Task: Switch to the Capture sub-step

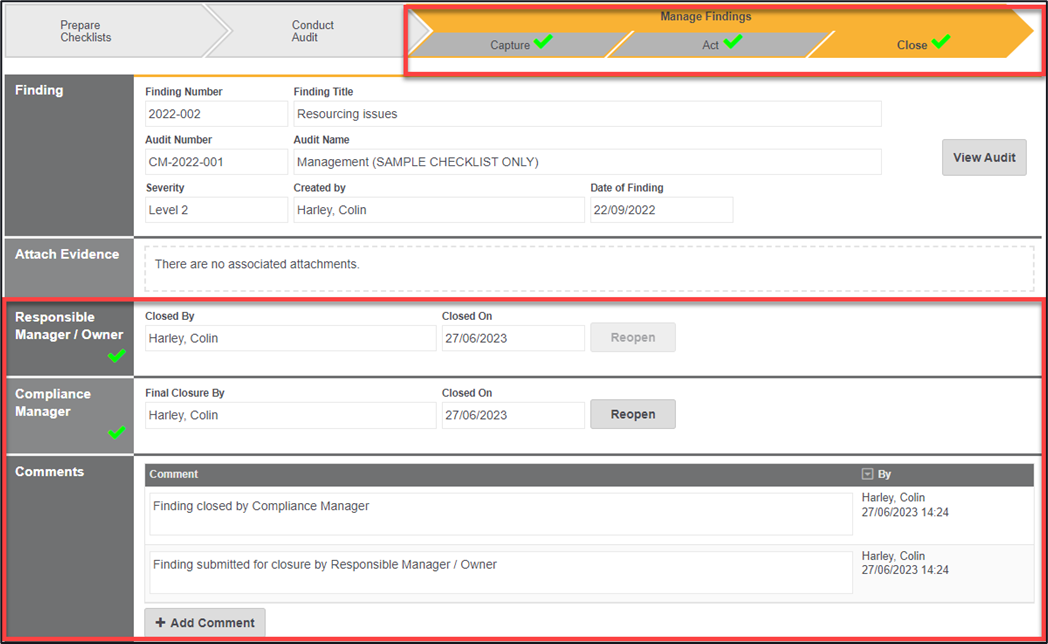Action: click(510, 45)
